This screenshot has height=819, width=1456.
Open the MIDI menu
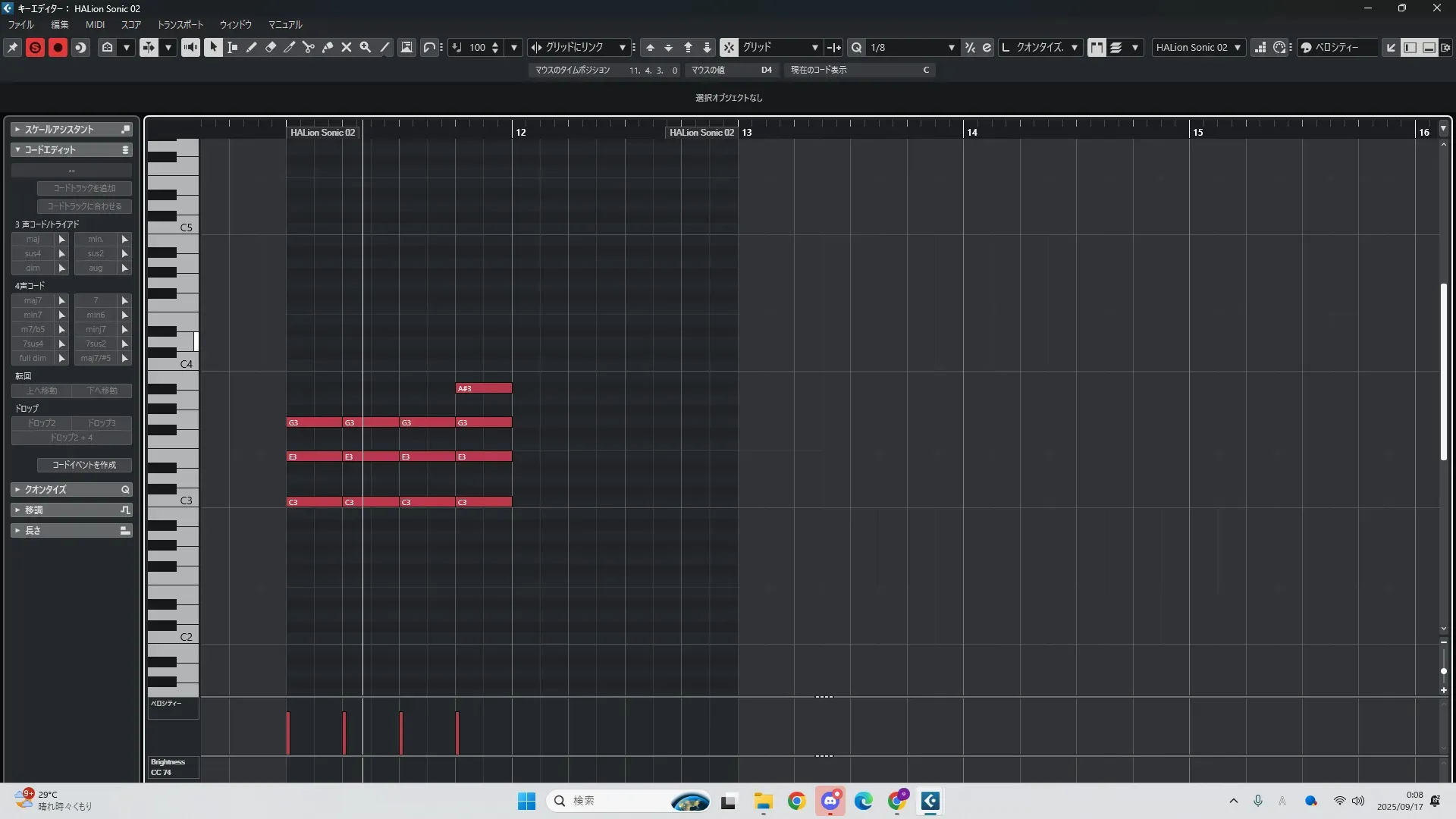(x=95, y=25)
